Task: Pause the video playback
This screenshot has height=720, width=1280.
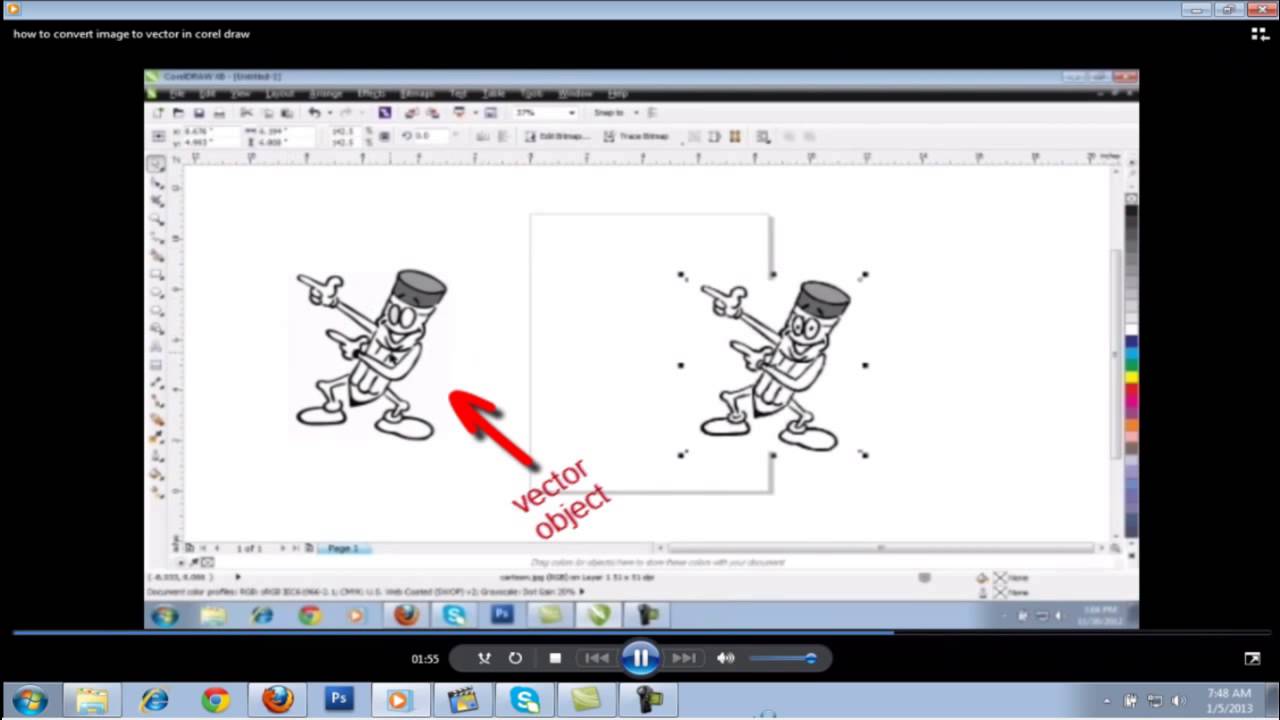Action: pos(640,658)
